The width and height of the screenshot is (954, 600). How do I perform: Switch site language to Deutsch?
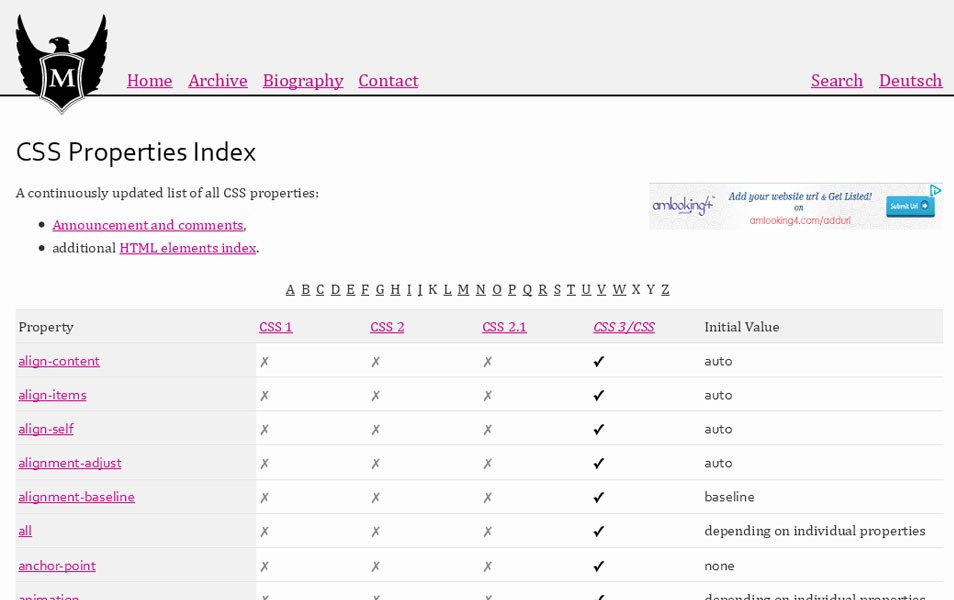click(x=910, y=81)
